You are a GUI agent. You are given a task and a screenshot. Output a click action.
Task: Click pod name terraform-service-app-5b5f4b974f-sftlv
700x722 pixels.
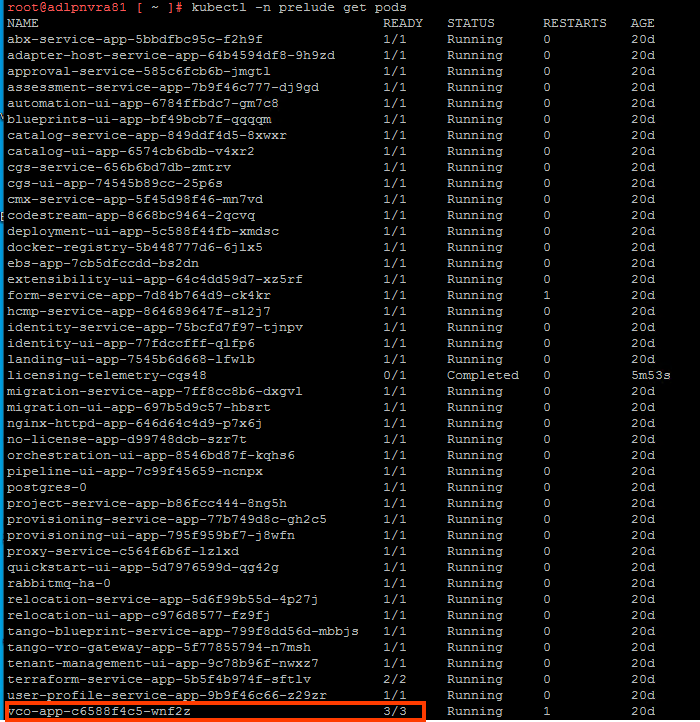coord(159,679)
